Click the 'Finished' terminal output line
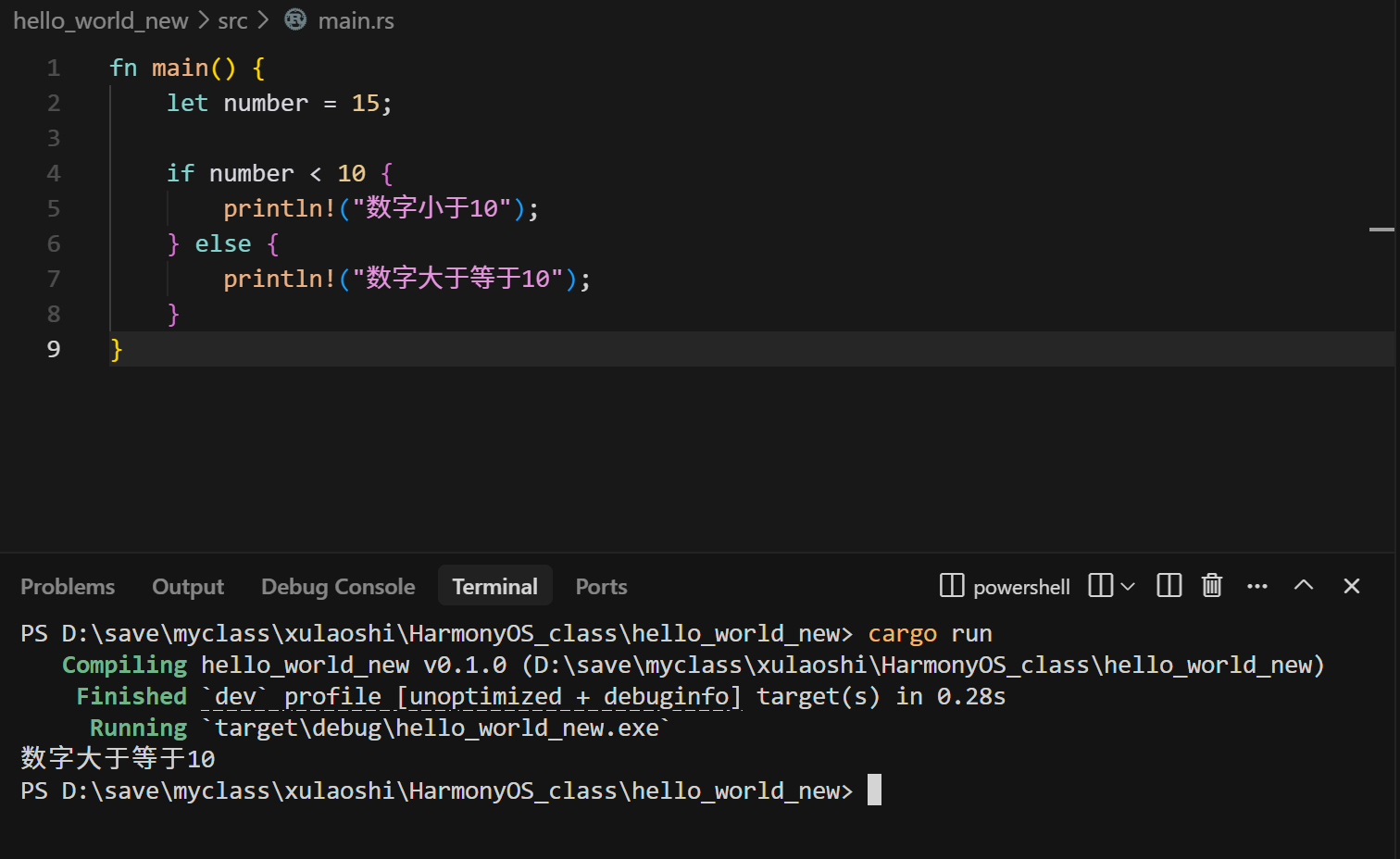 (541, 697)
